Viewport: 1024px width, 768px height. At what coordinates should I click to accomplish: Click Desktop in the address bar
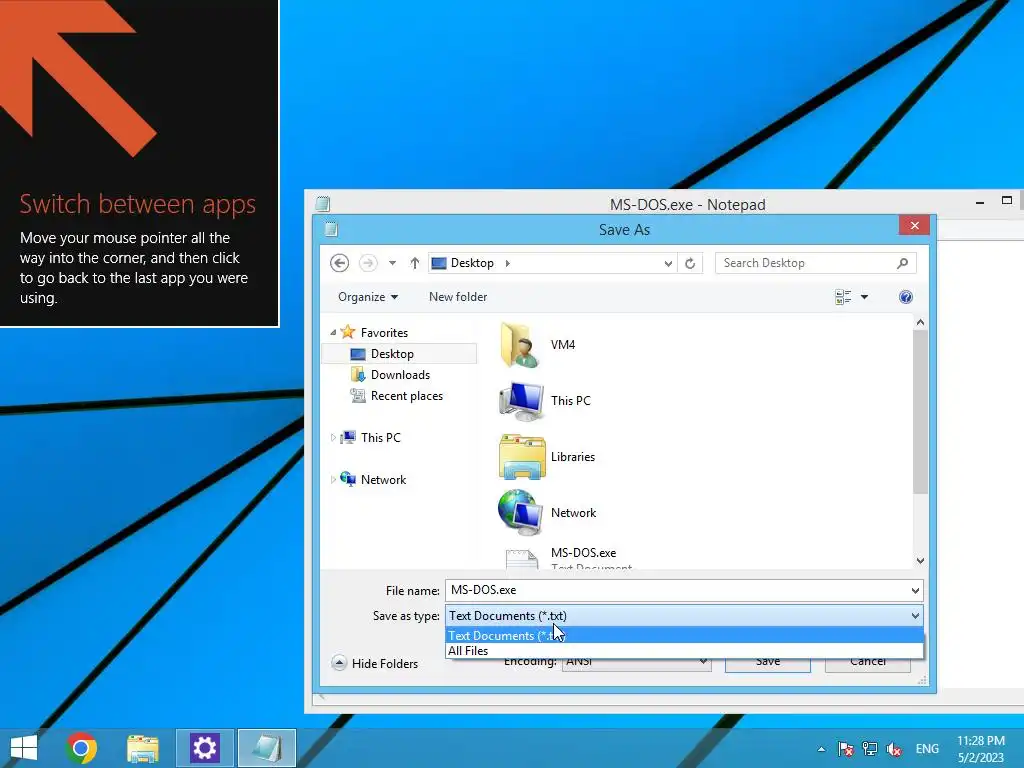pos(472,263)
